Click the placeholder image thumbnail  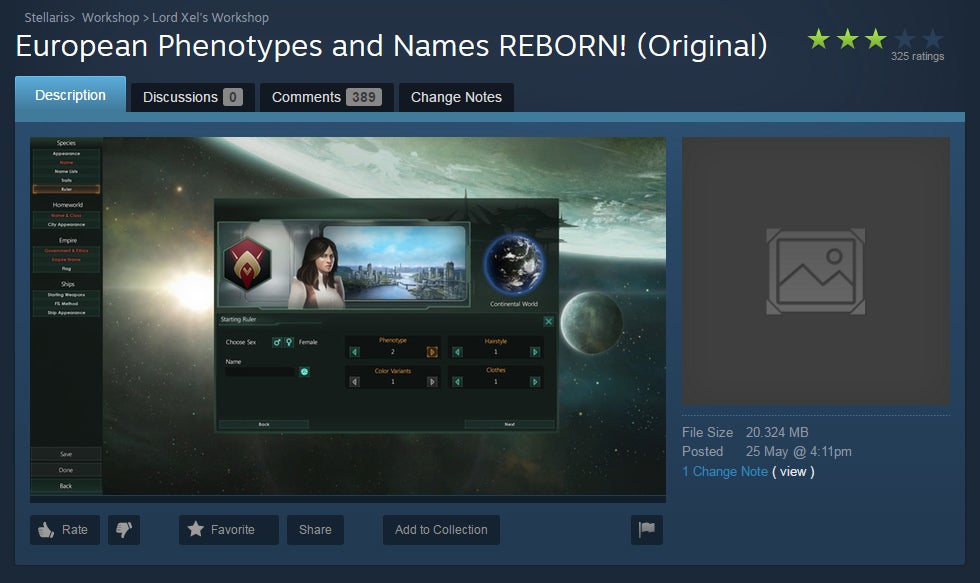click(x=816, y=271)
